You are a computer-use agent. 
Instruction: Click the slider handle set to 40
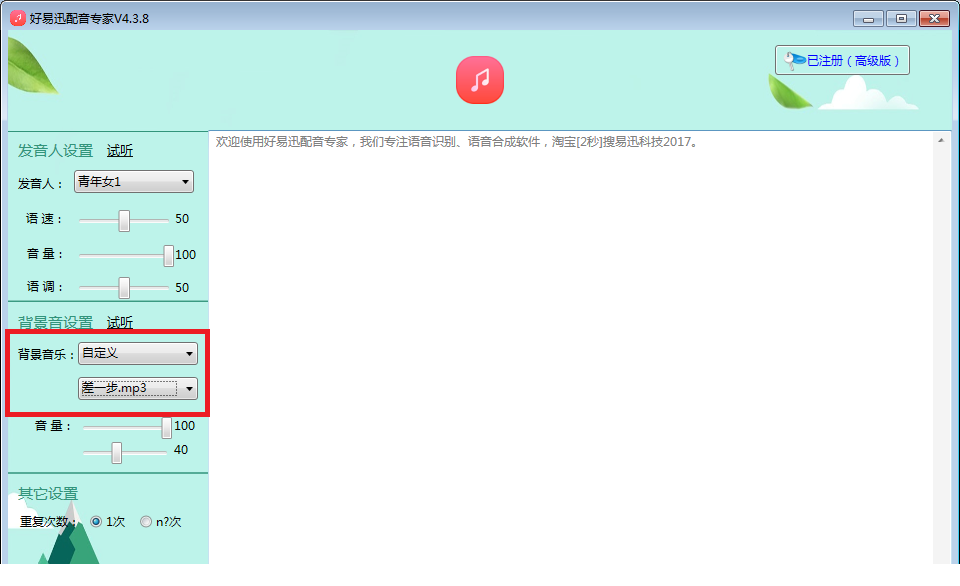point(116,453)
